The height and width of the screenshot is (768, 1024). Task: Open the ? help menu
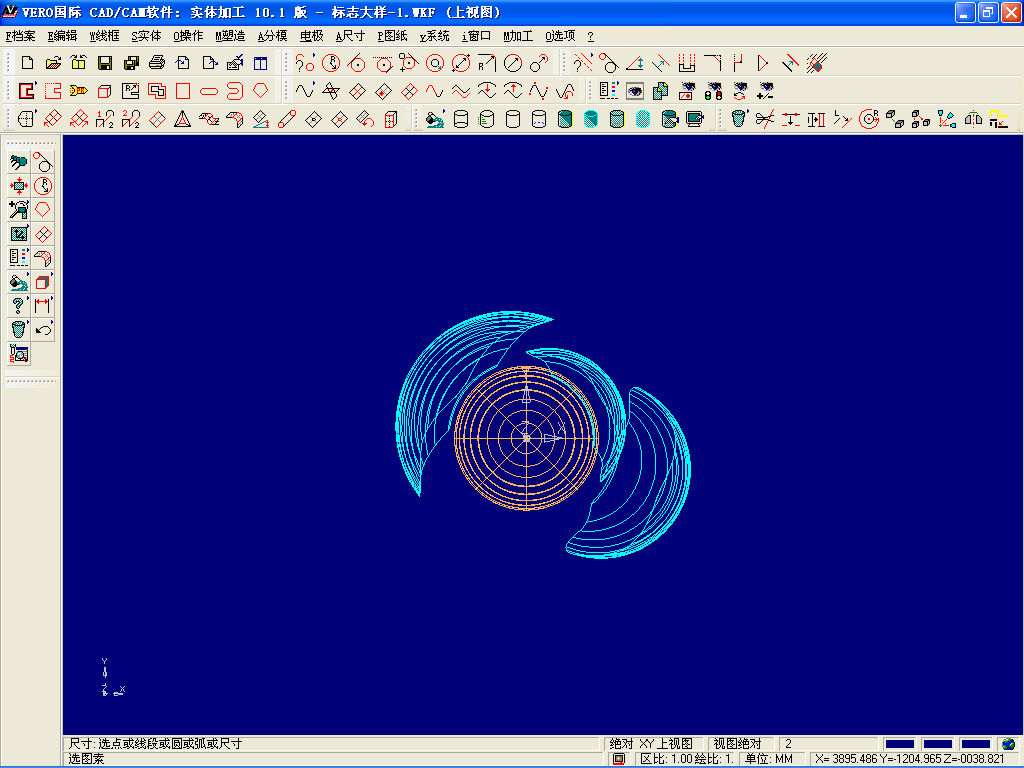coord(590,36)
